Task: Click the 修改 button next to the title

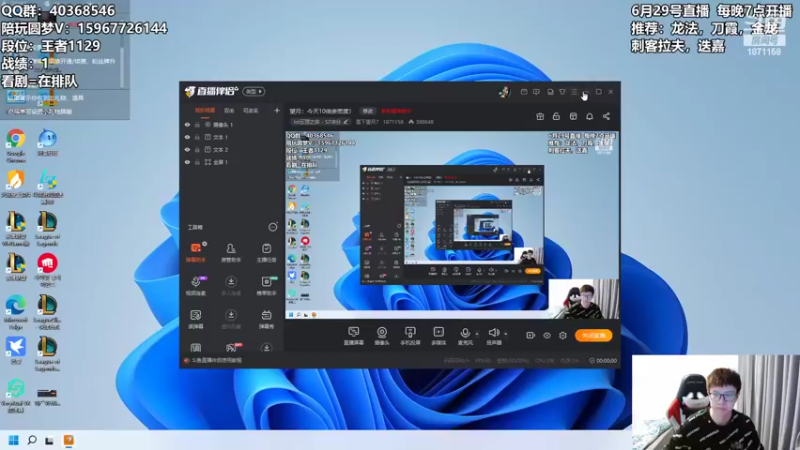Action: coord(367,111)
